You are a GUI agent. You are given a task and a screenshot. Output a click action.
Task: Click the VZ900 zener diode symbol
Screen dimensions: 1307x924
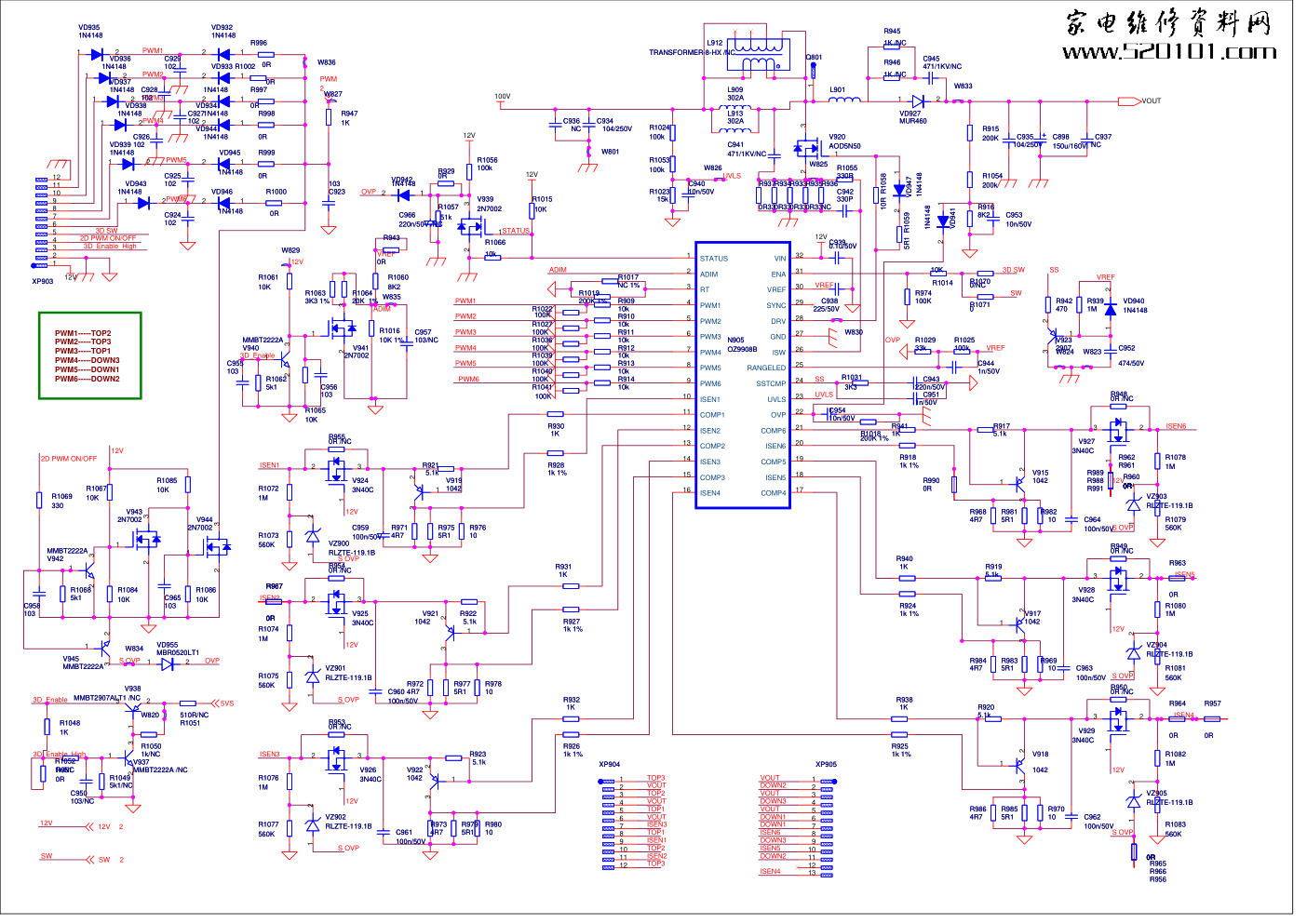tap(313, 537)
